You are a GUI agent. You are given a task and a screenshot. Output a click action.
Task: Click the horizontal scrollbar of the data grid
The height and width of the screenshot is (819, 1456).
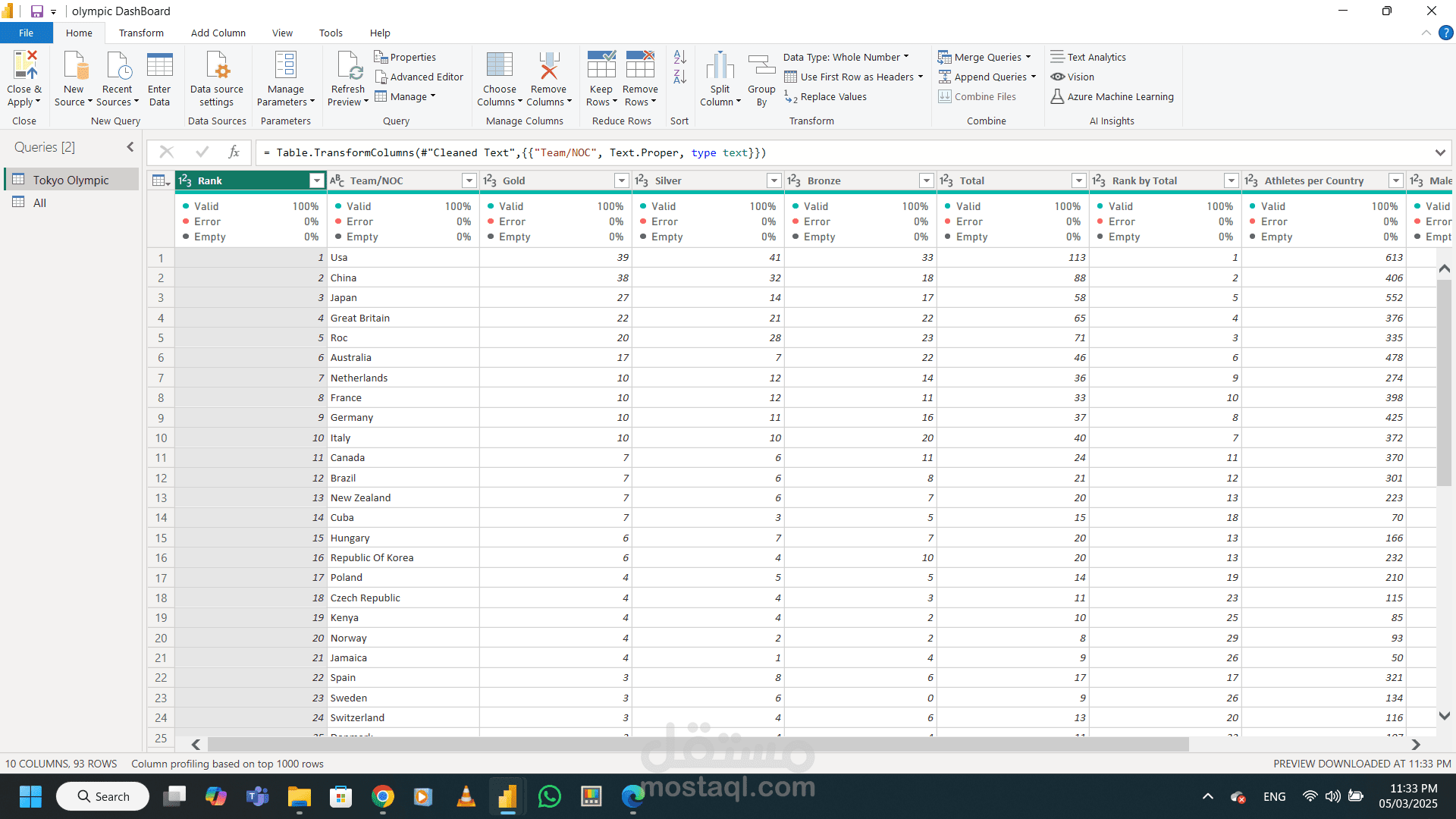tap(698, 745)
